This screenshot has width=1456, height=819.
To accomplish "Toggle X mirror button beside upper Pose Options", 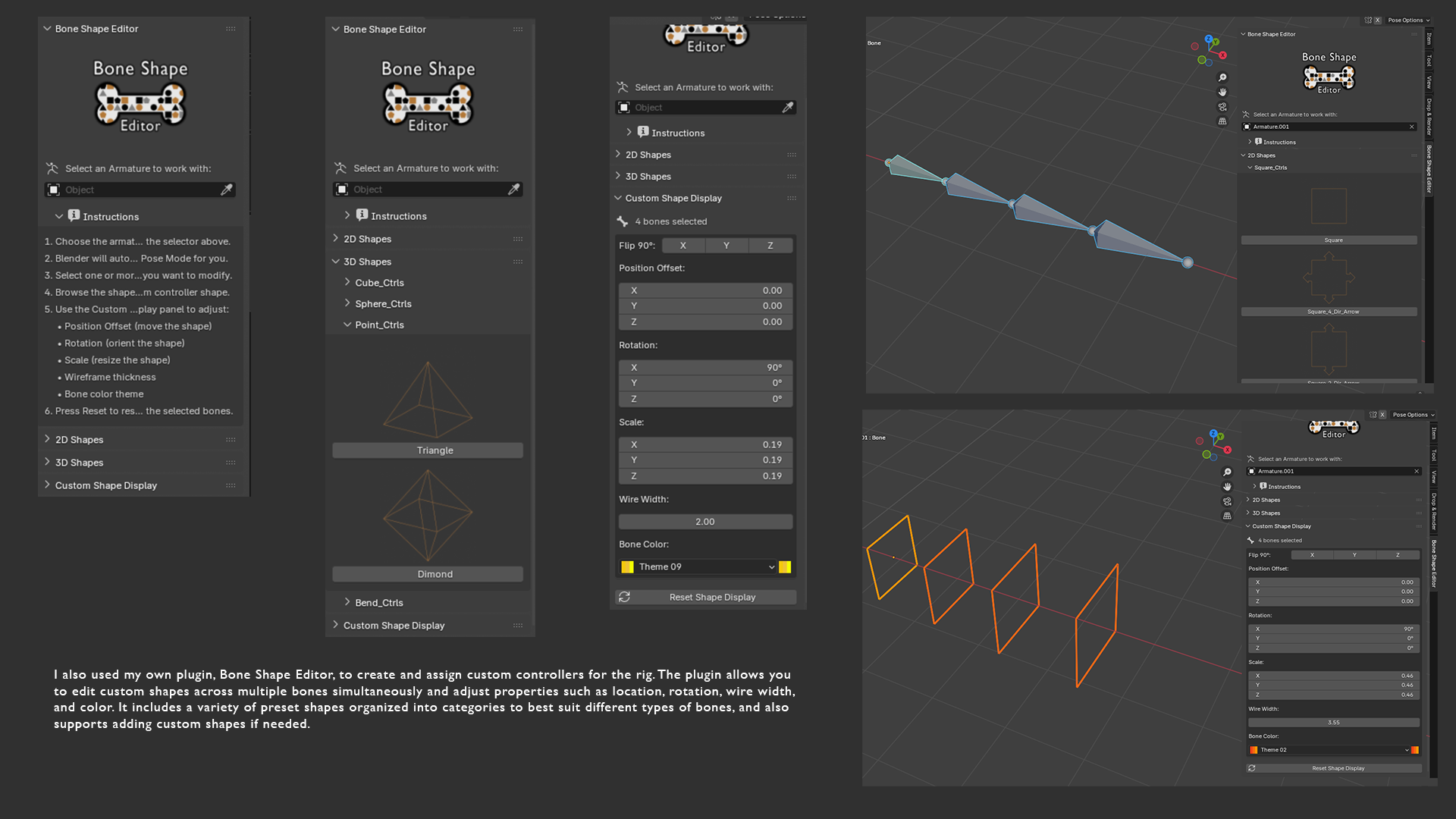I will pos(1378,20).
